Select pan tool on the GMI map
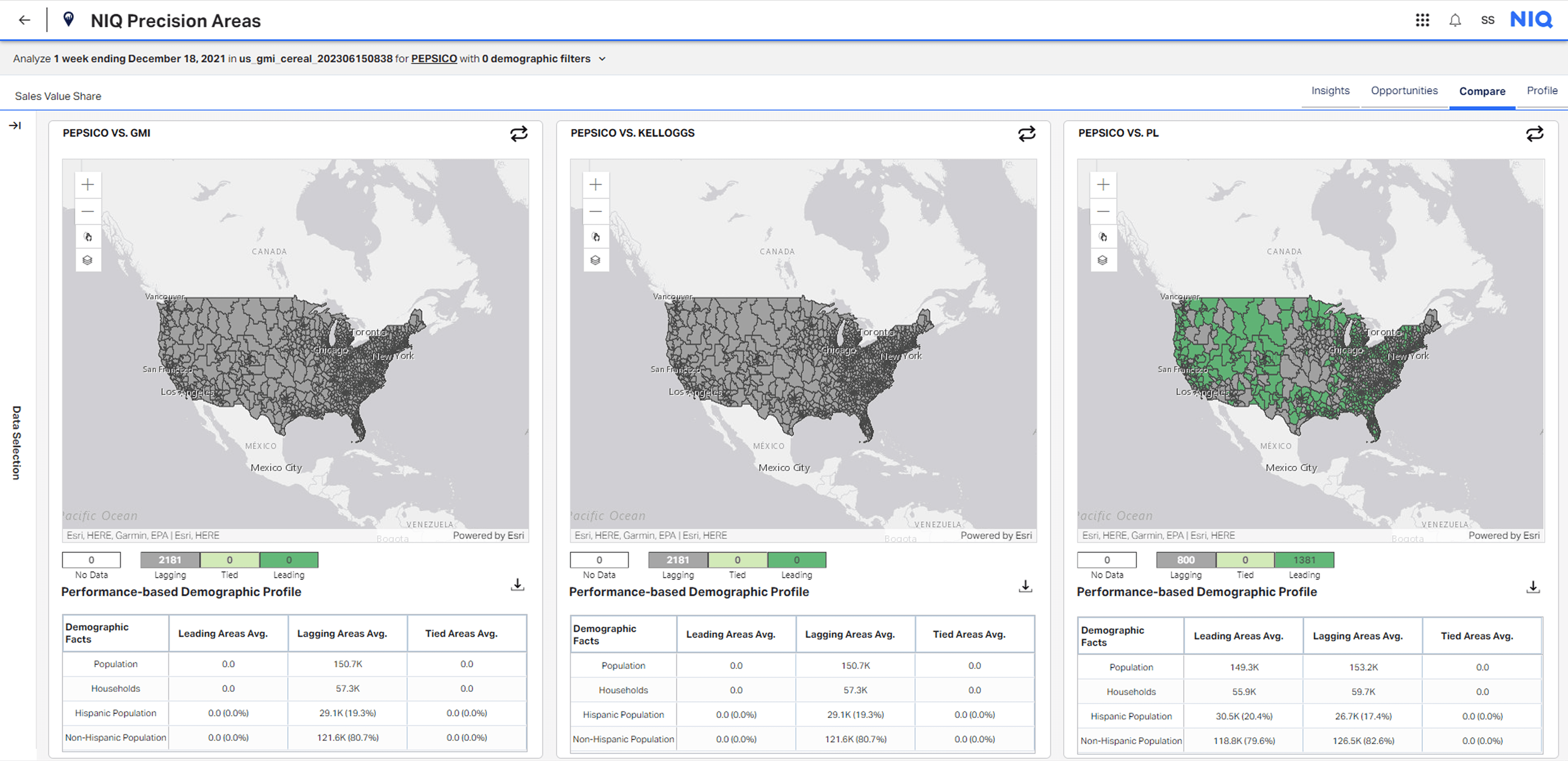This screenshot has width=1568, height=761. [88, 237]
